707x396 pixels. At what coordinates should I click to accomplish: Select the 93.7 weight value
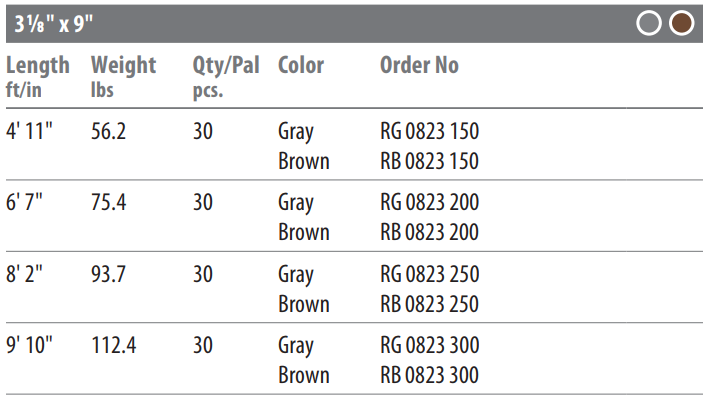[108, 274]
